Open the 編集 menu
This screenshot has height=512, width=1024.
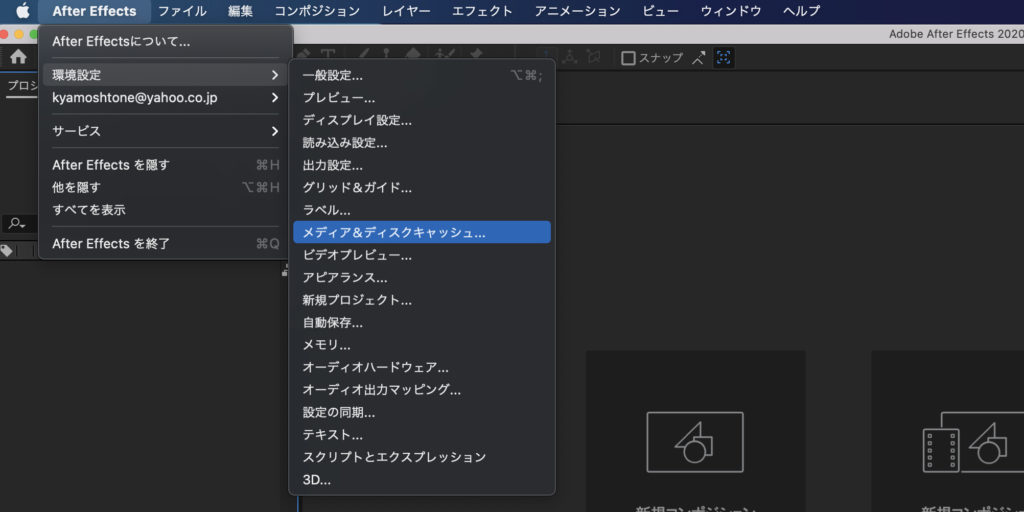(240, 11)
